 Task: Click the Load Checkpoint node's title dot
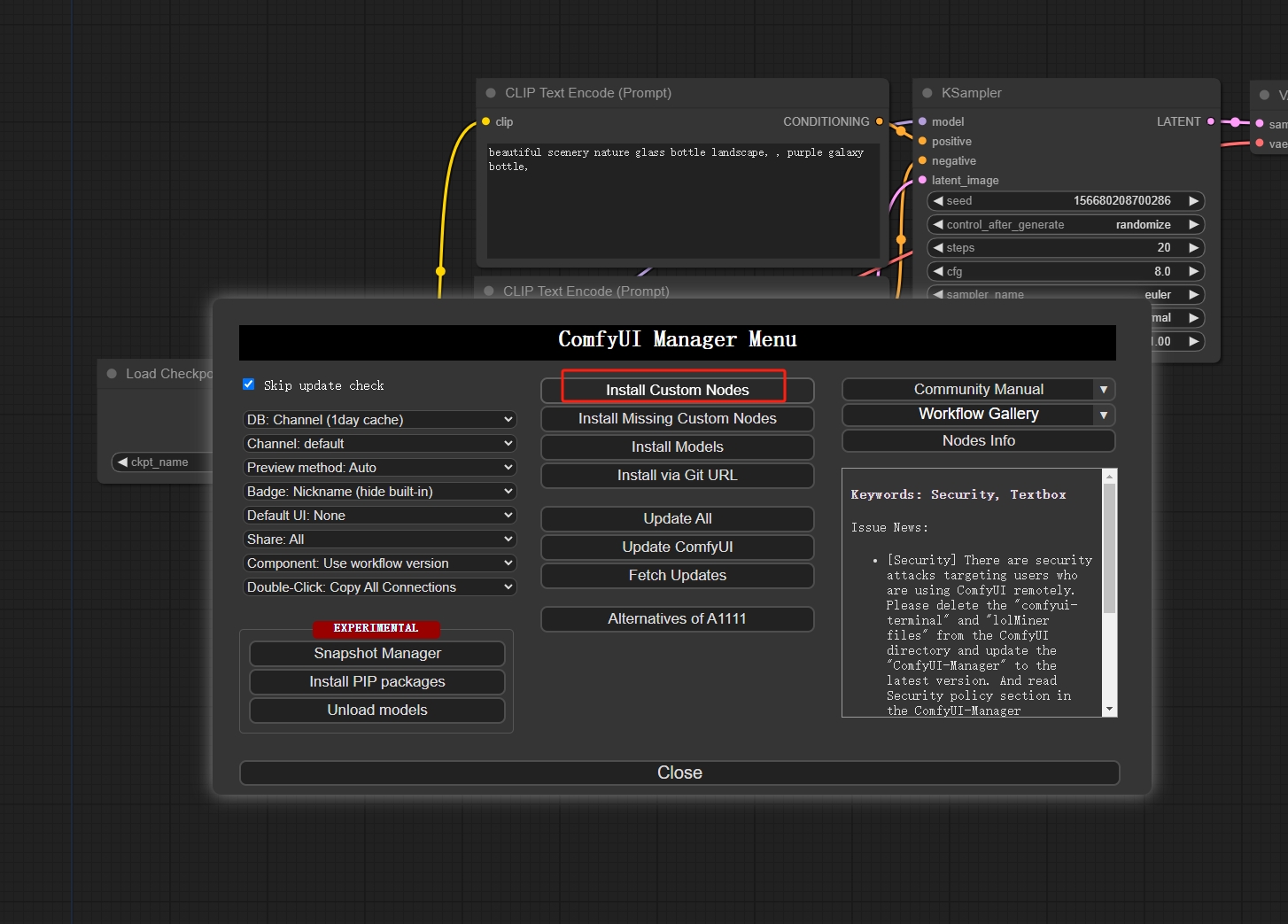[112, 374]
